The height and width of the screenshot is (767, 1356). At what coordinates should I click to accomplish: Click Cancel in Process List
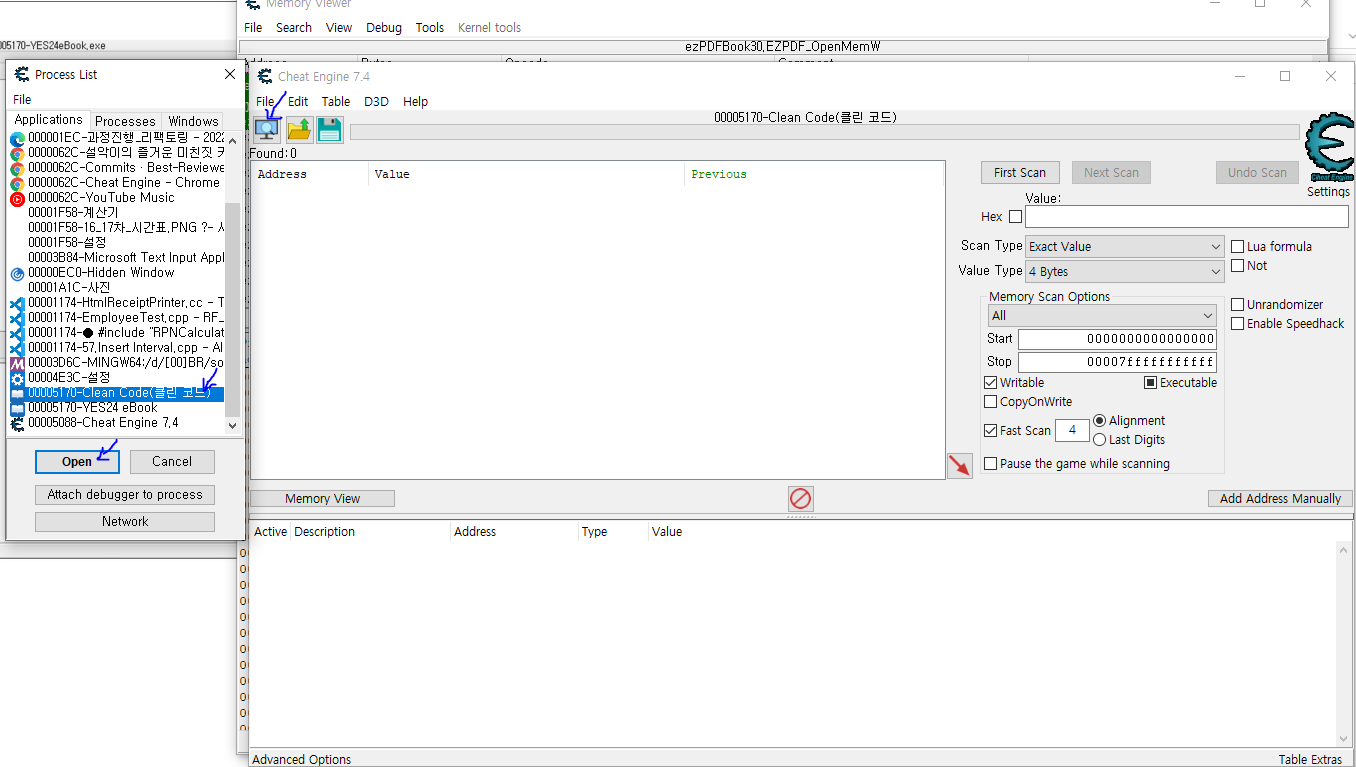tap(172, 462)
